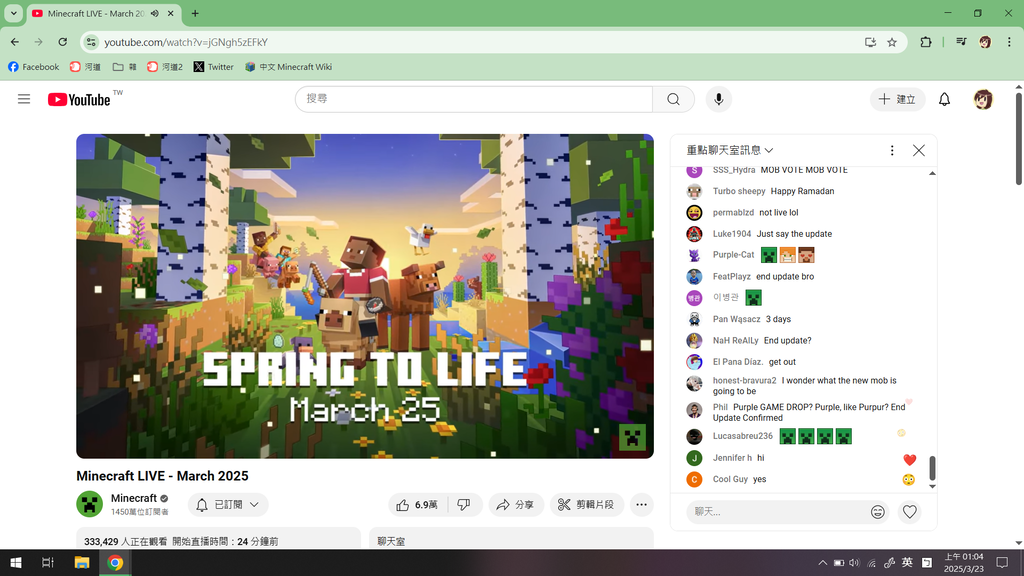Viewport: 1024px width, 576px height.
Task: Mute the tab via speaker icon
Action: [x=155, y=13]
